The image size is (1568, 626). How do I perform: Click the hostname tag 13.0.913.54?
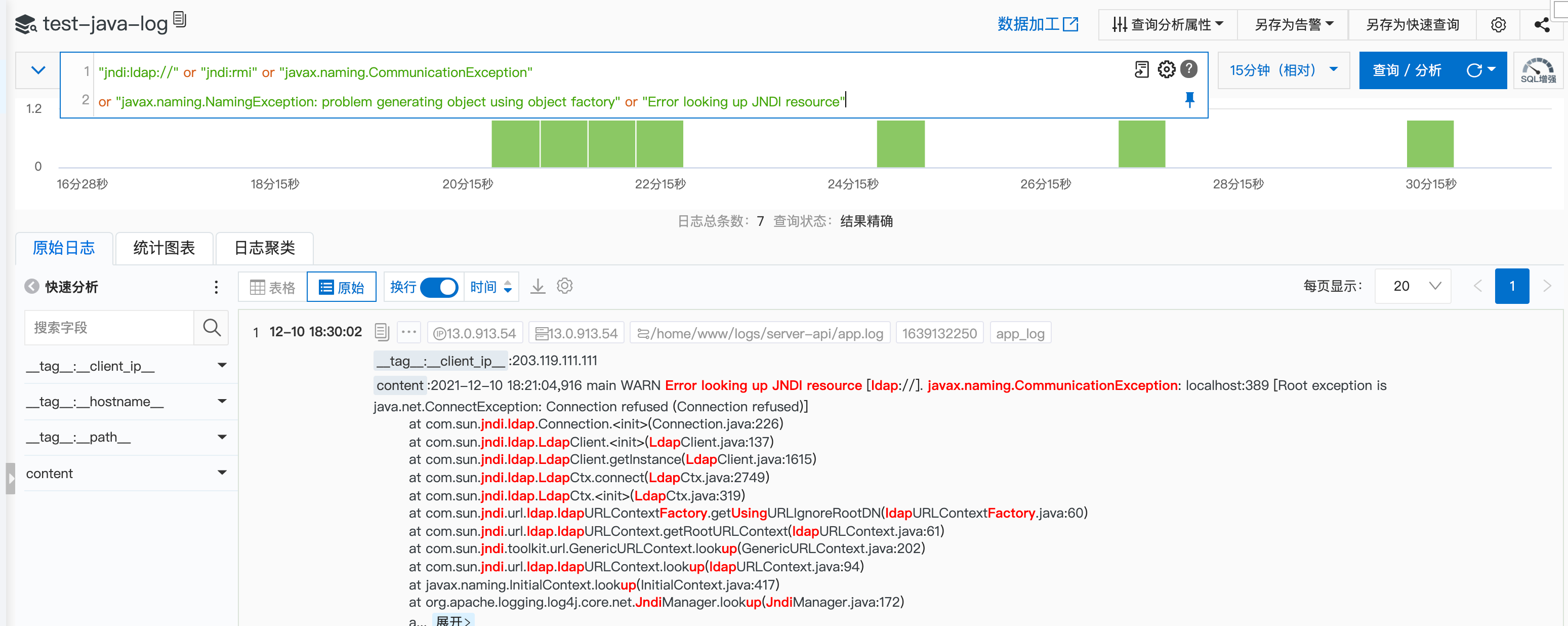tap(576, 333)
